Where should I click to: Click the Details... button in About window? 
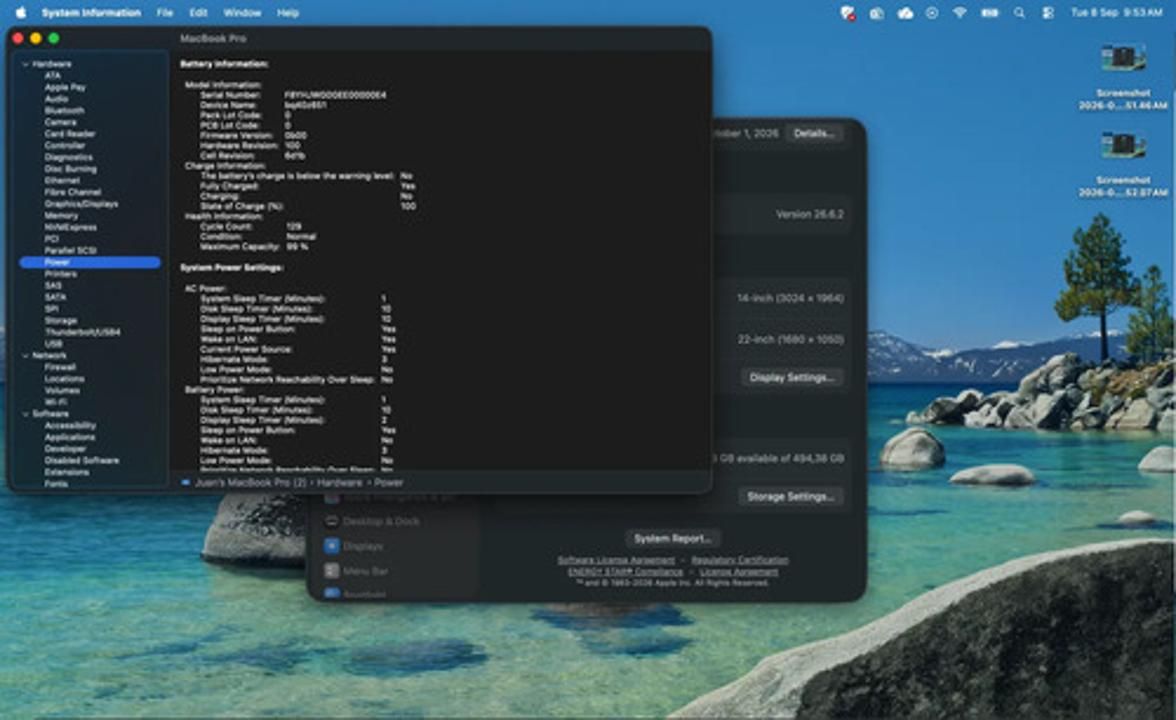pyautogui.click(x=814, y=134)
